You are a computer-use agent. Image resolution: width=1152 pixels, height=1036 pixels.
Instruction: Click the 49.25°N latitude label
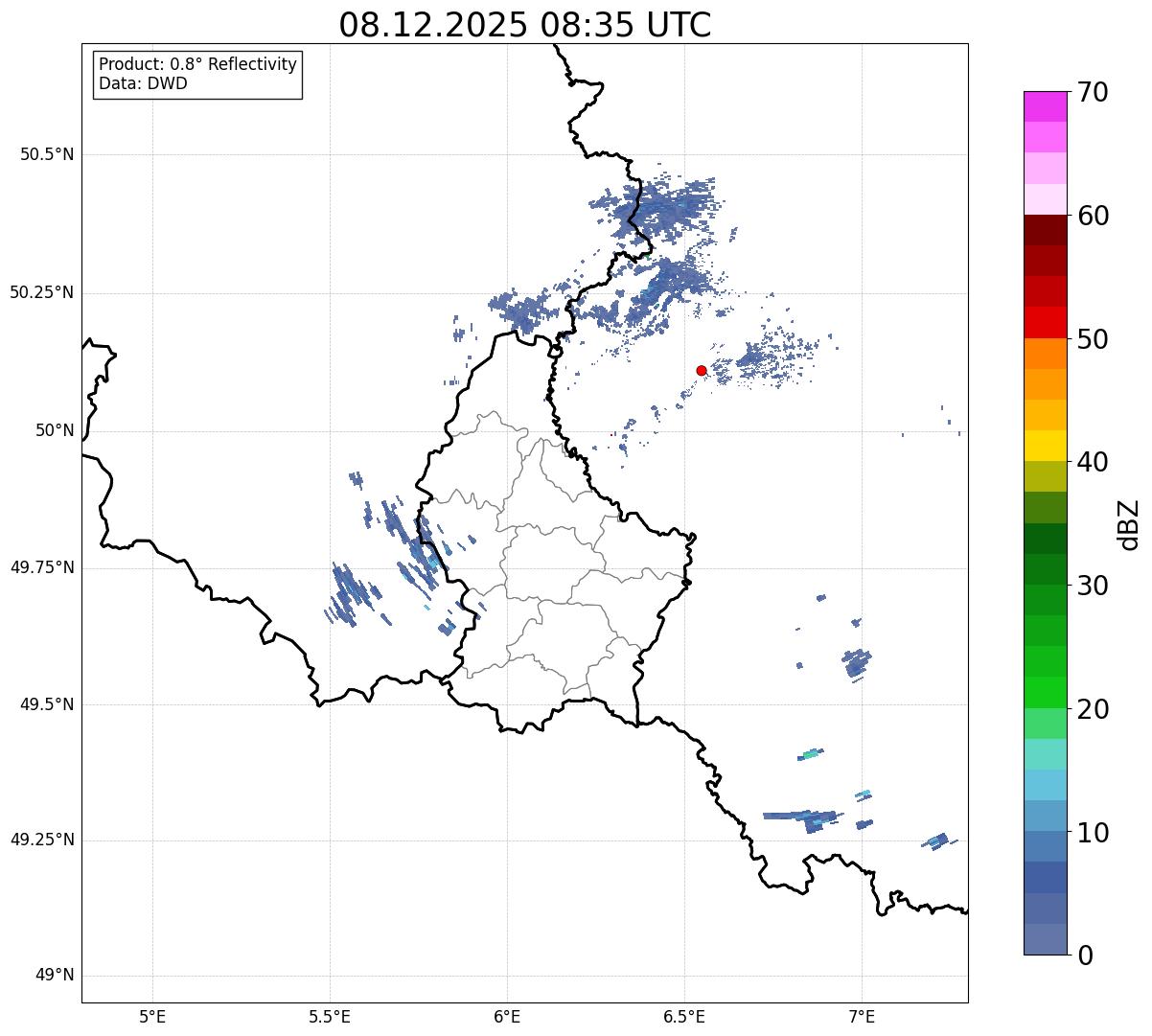42,840
